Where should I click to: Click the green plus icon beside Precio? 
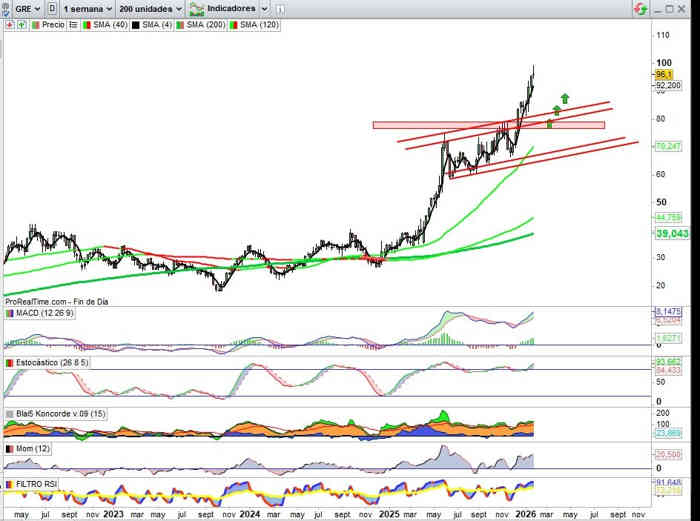[x=20, y=24]
